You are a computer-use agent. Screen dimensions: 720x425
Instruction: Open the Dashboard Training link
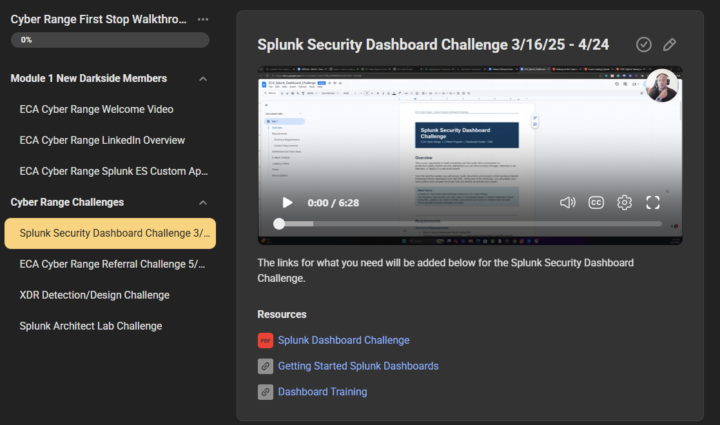pyautogui.click(x=322, y=391)
